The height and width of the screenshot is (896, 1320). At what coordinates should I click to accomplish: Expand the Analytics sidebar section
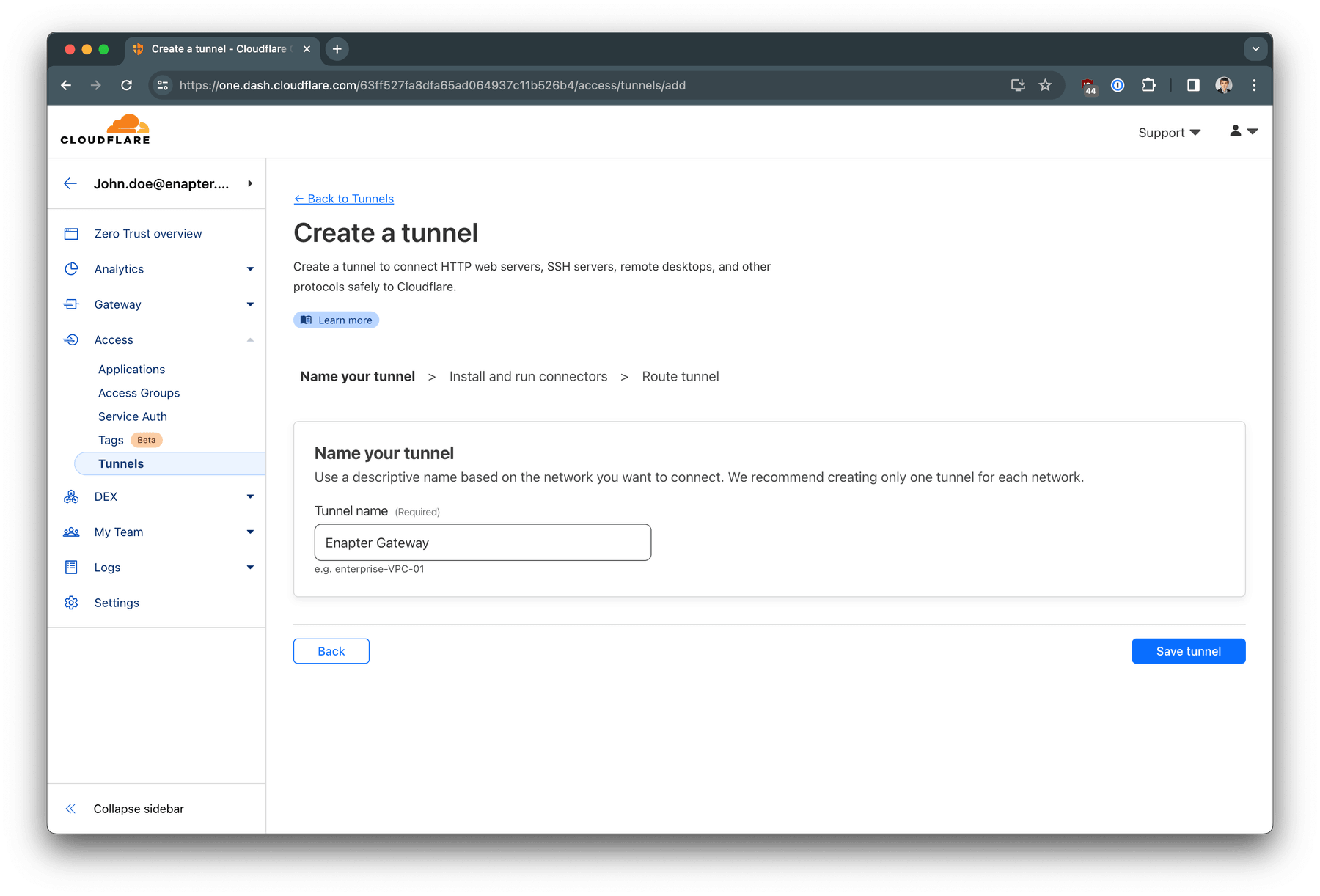[x=250, y=269]
